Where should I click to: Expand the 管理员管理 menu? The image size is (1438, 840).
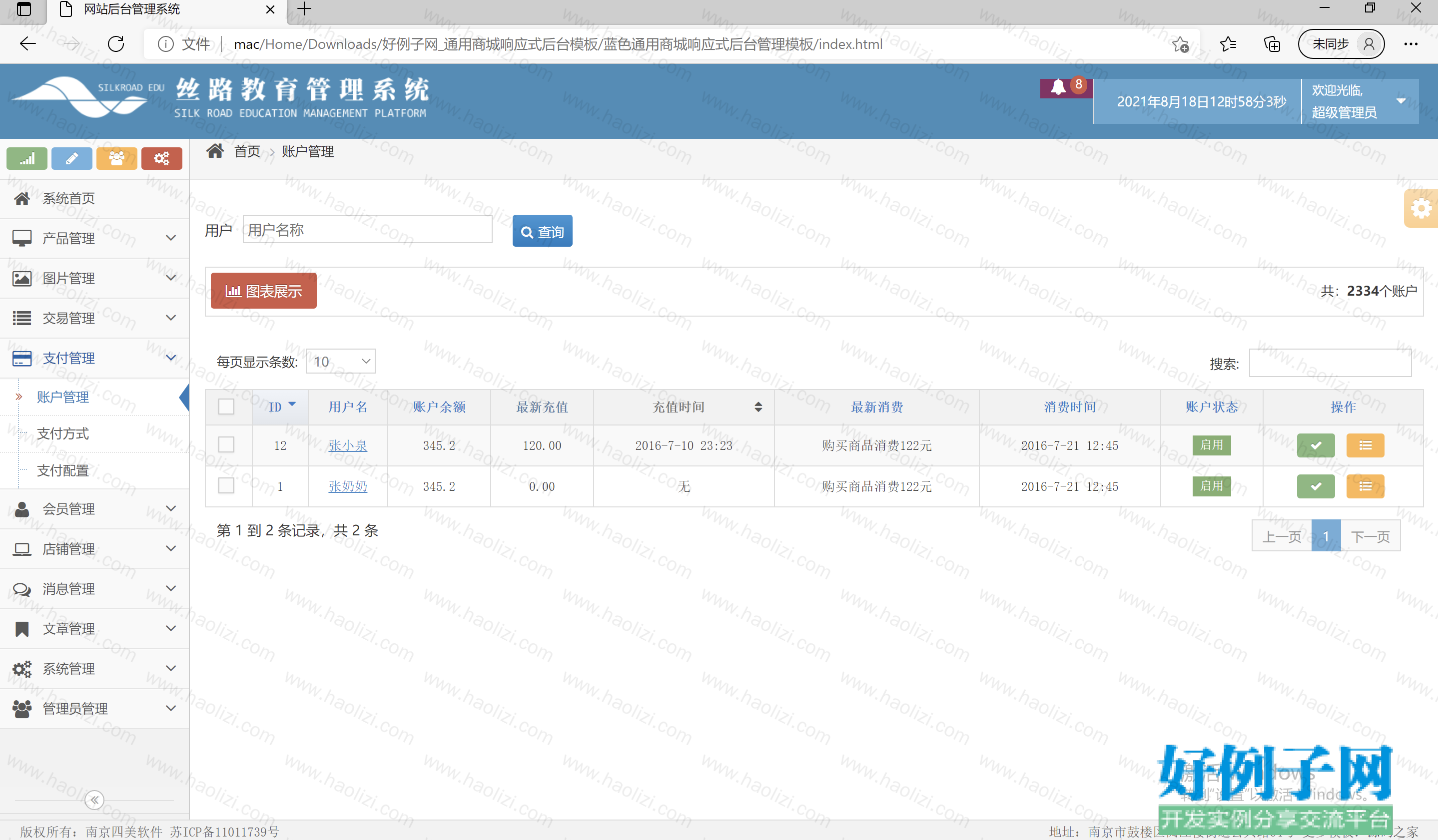tap(95, 708)
